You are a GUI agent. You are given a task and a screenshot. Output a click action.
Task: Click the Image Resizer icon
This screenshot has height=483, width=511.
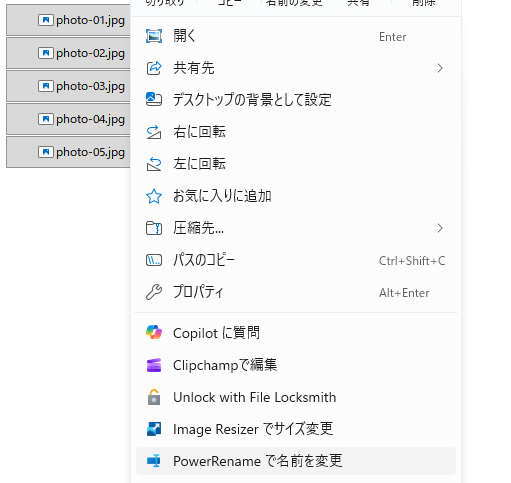click(154, 429)
